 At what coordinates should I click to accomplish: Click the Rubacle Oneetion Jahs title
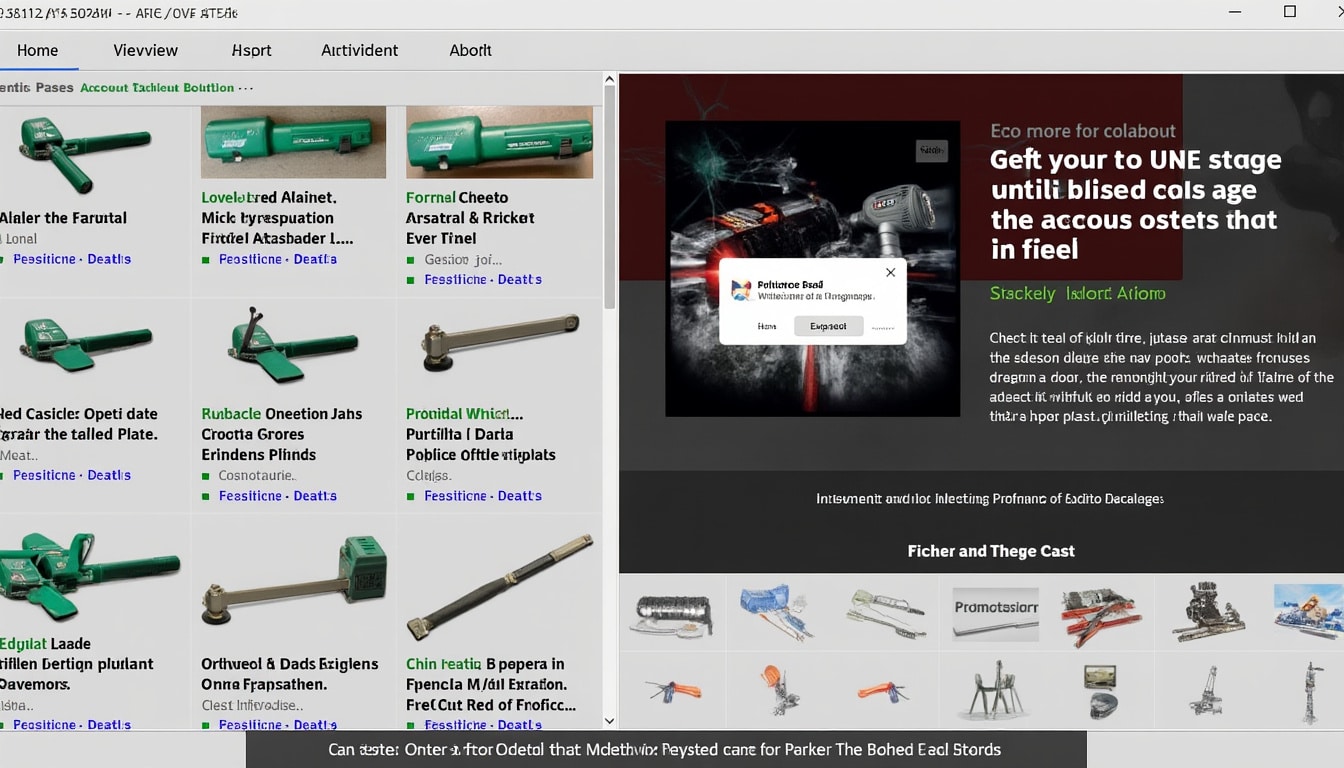pyautogui.click(x=282, y=434)
